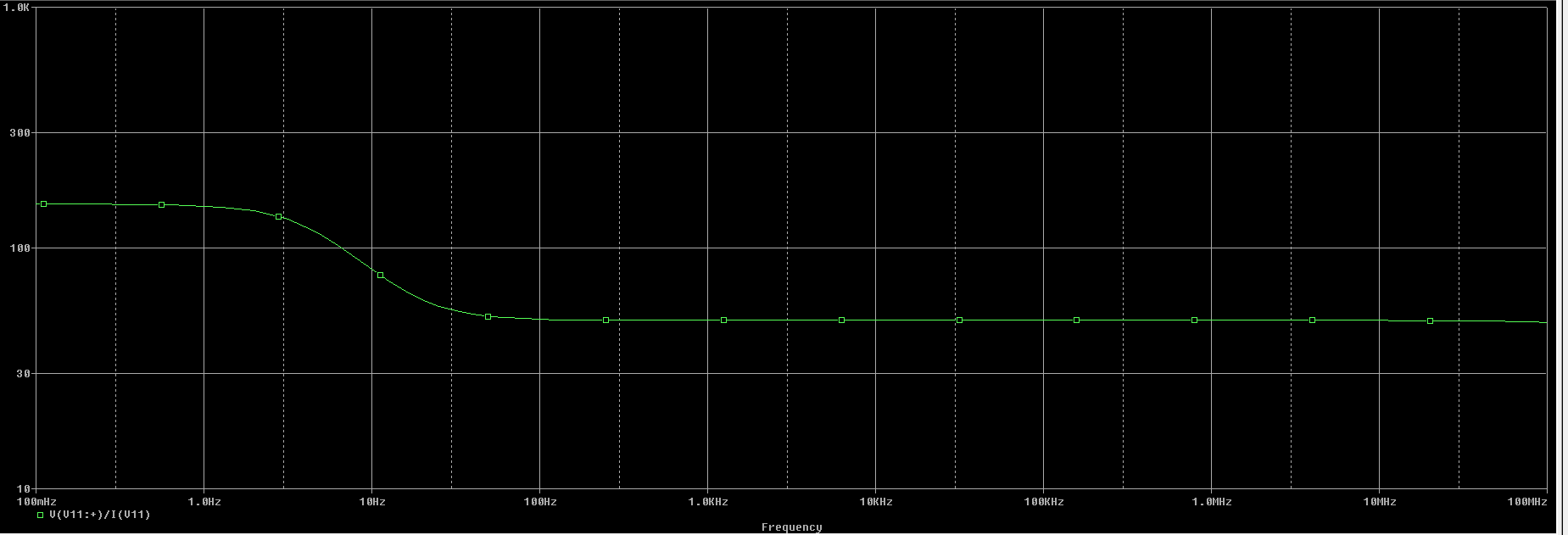Click the leftmost square marker on the trace

pos(44,203)
